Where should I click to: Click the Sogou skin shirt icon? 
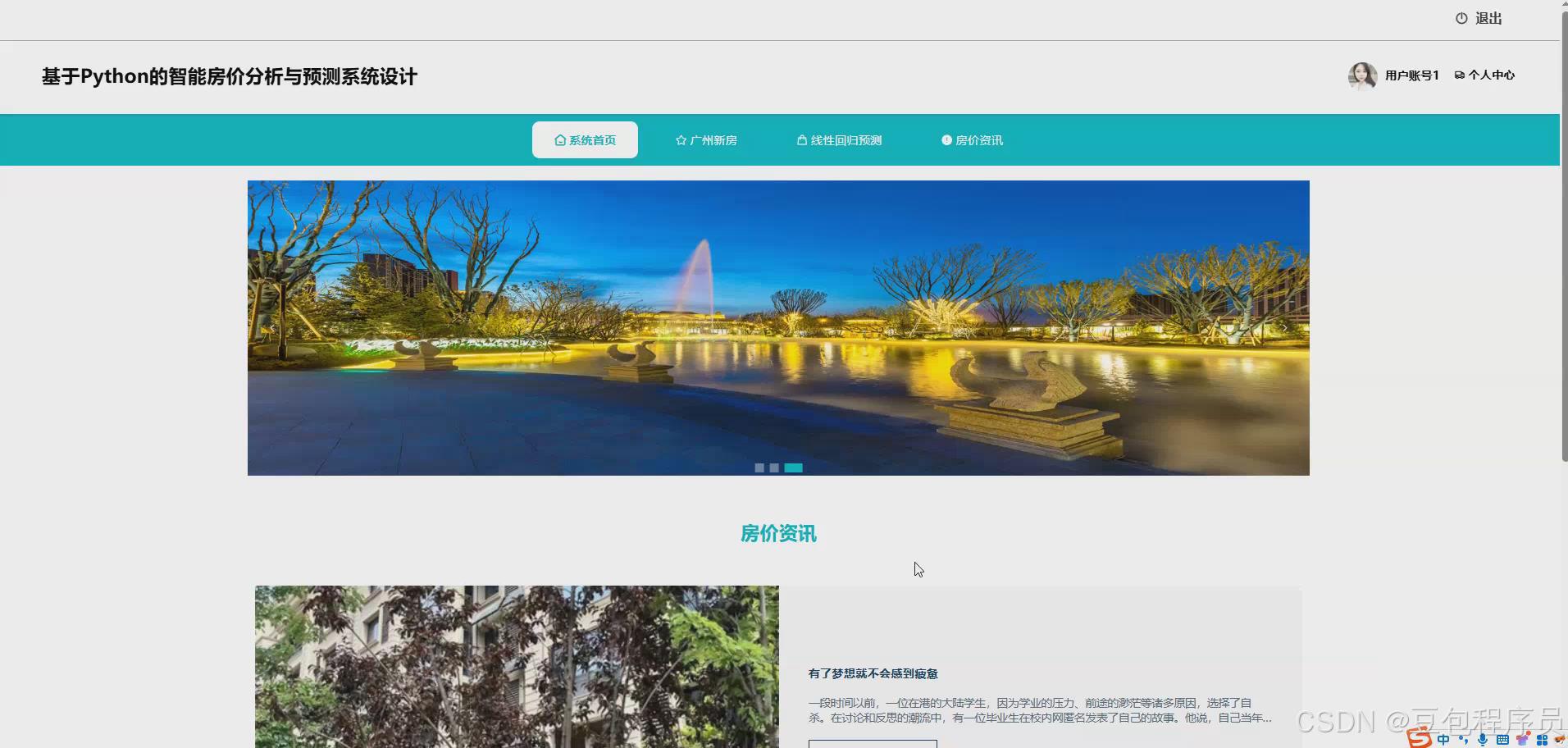click(1523, 740)
